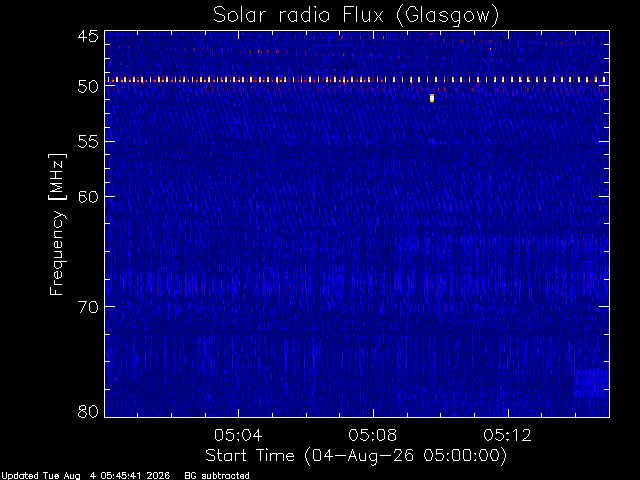Click the 'Start Time' axis caption

click(250, 456)
